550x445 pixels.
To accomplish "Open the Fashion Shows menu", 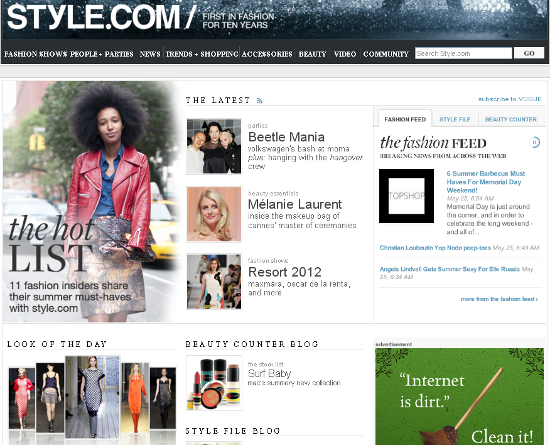I will (35, 54).
